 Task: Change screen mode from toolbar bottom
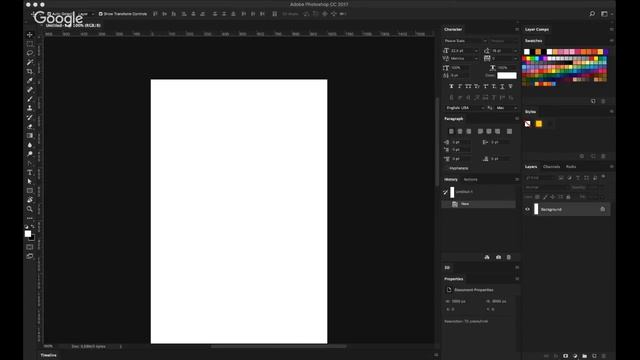[30, 256]
